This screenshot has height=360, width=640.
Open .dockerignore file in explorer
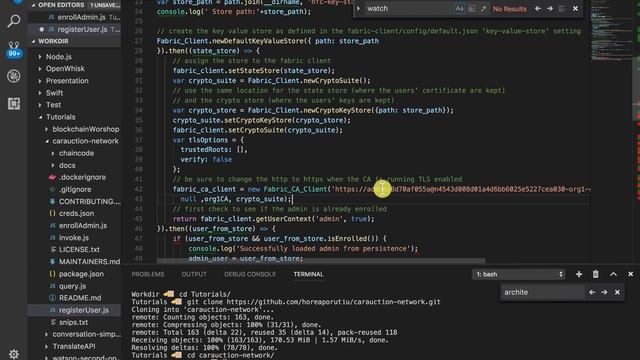[x=74, y=177]
